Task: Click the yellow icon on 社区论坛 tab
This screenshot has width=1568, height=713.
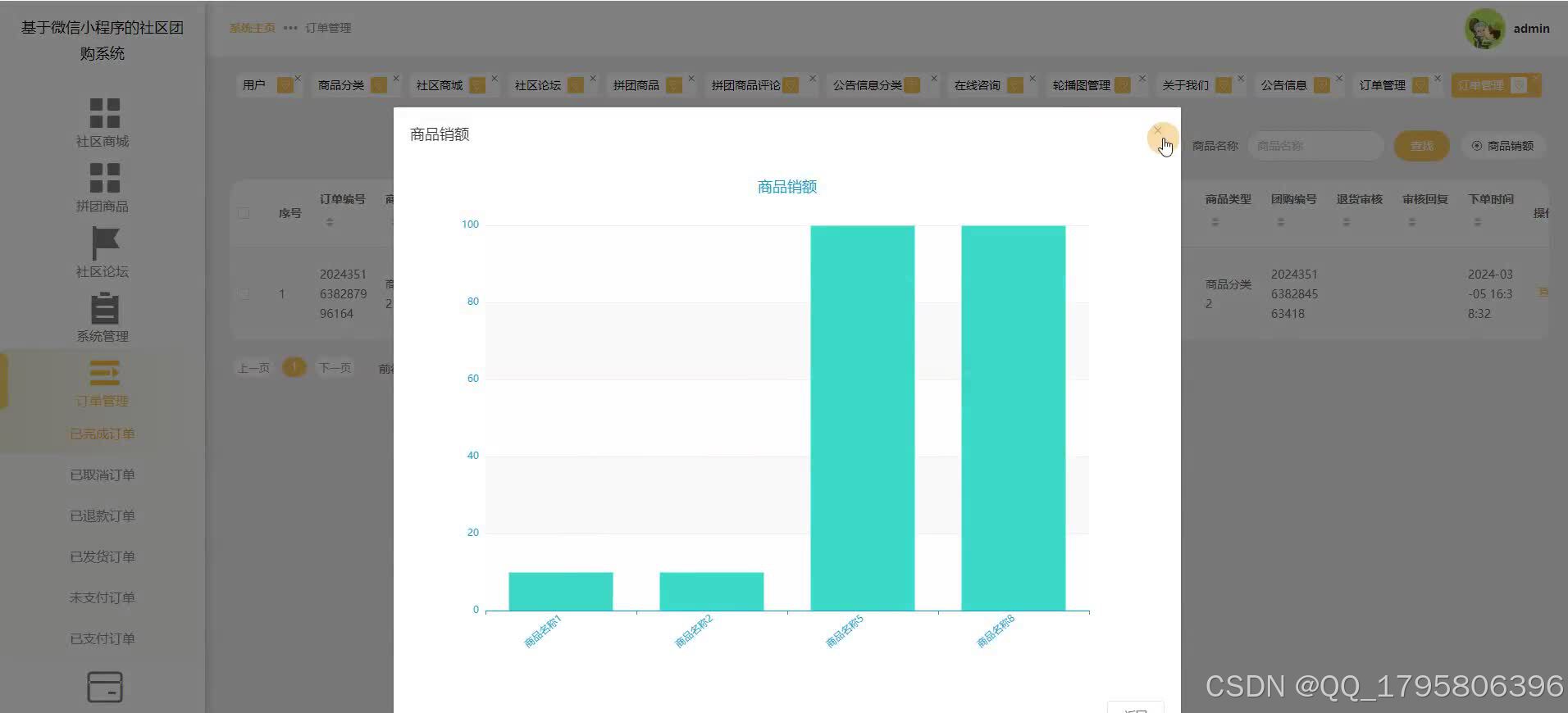Action: (x=576, y=85)
